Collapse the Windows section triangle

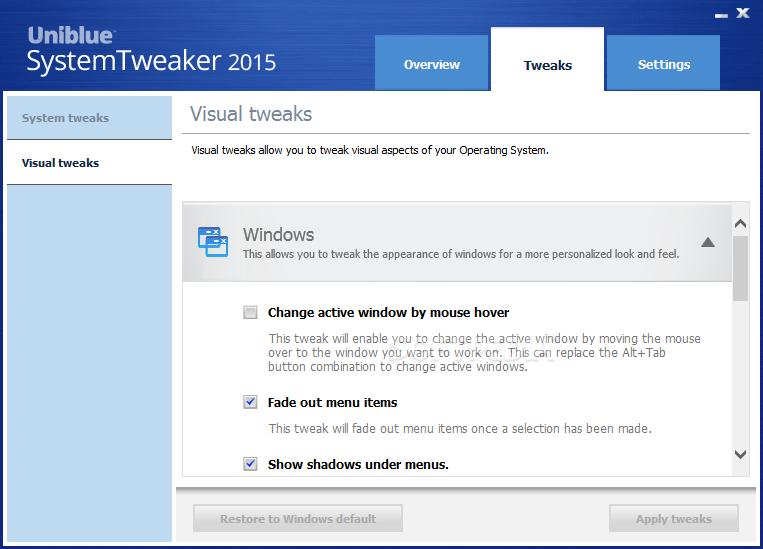tap(708, 242)
